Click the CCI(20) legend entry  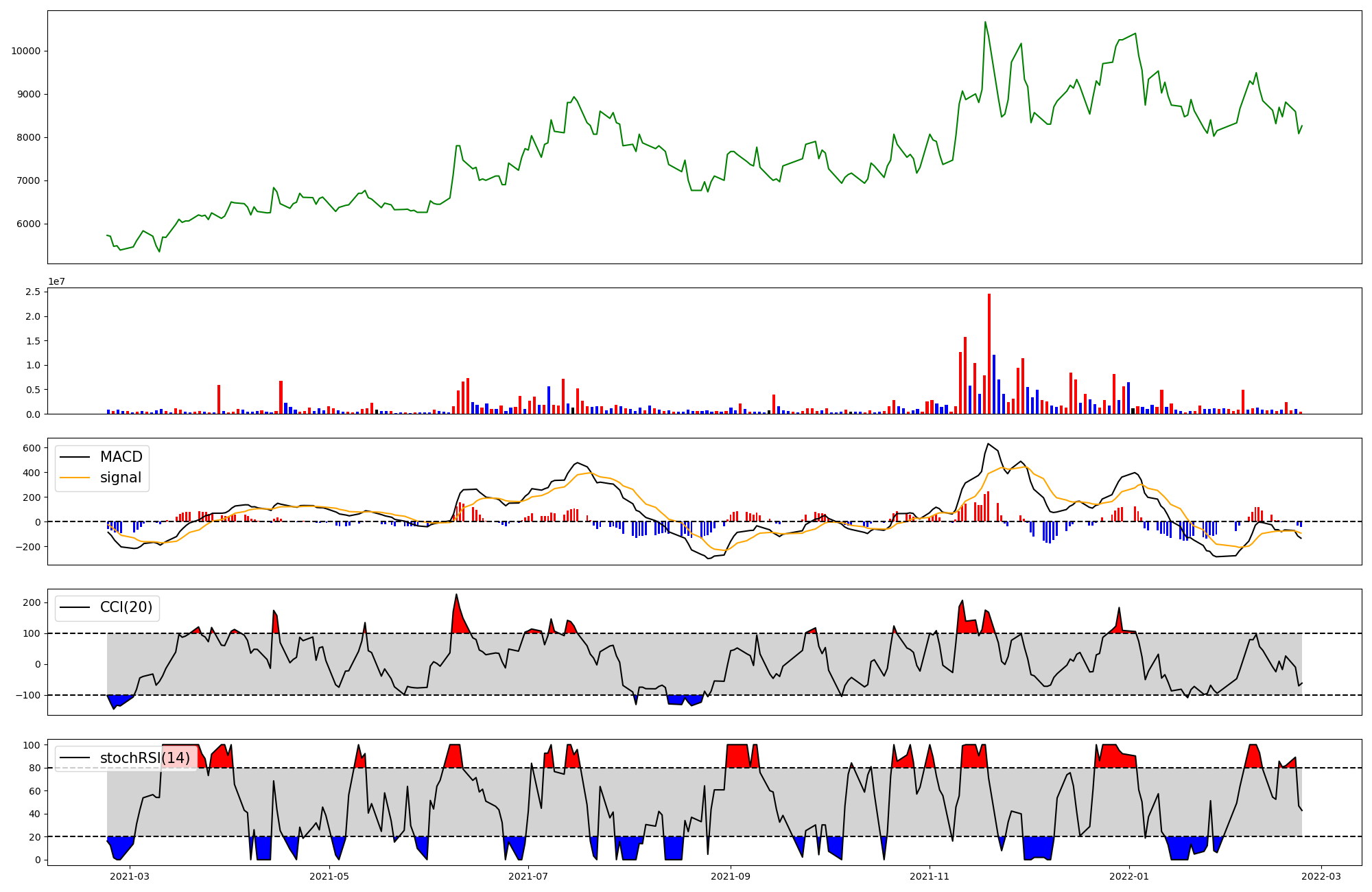point(126,607)
